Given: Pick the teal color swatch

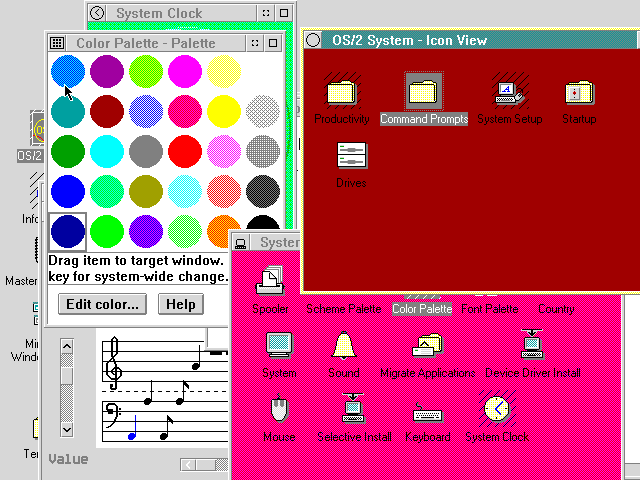Looking at the screenshot, I should point(68,111).
